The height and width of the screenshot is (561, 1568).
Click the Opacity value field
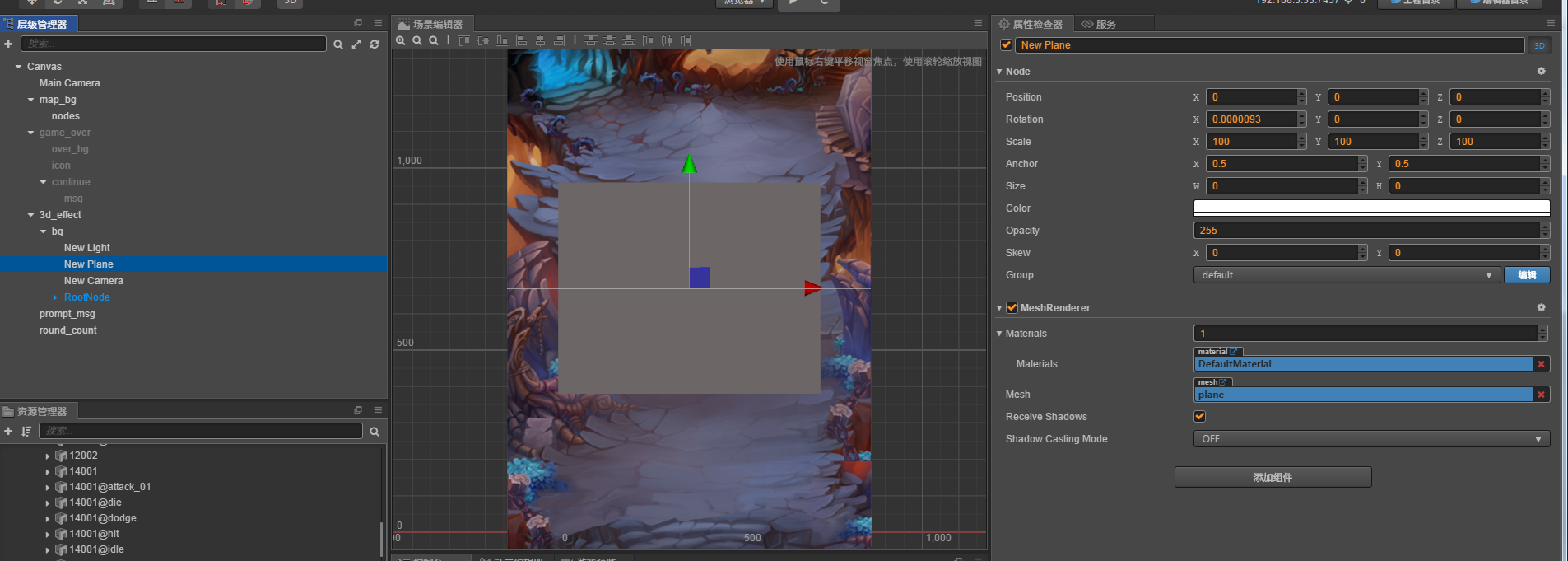click(1366, 231)
